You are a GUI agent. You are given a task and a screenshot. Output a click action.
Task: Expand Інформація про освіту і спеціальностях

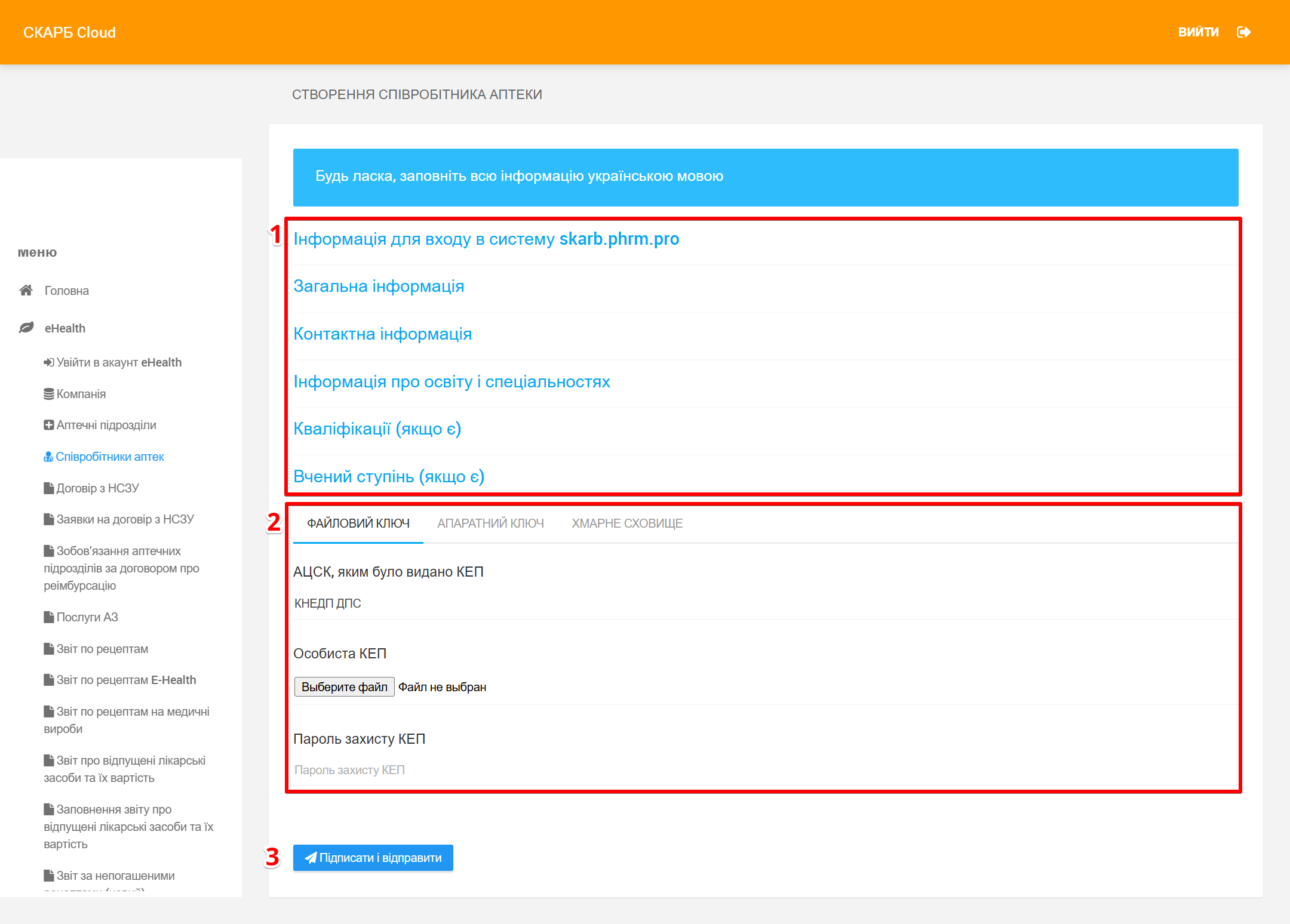(x=451, y=381)
